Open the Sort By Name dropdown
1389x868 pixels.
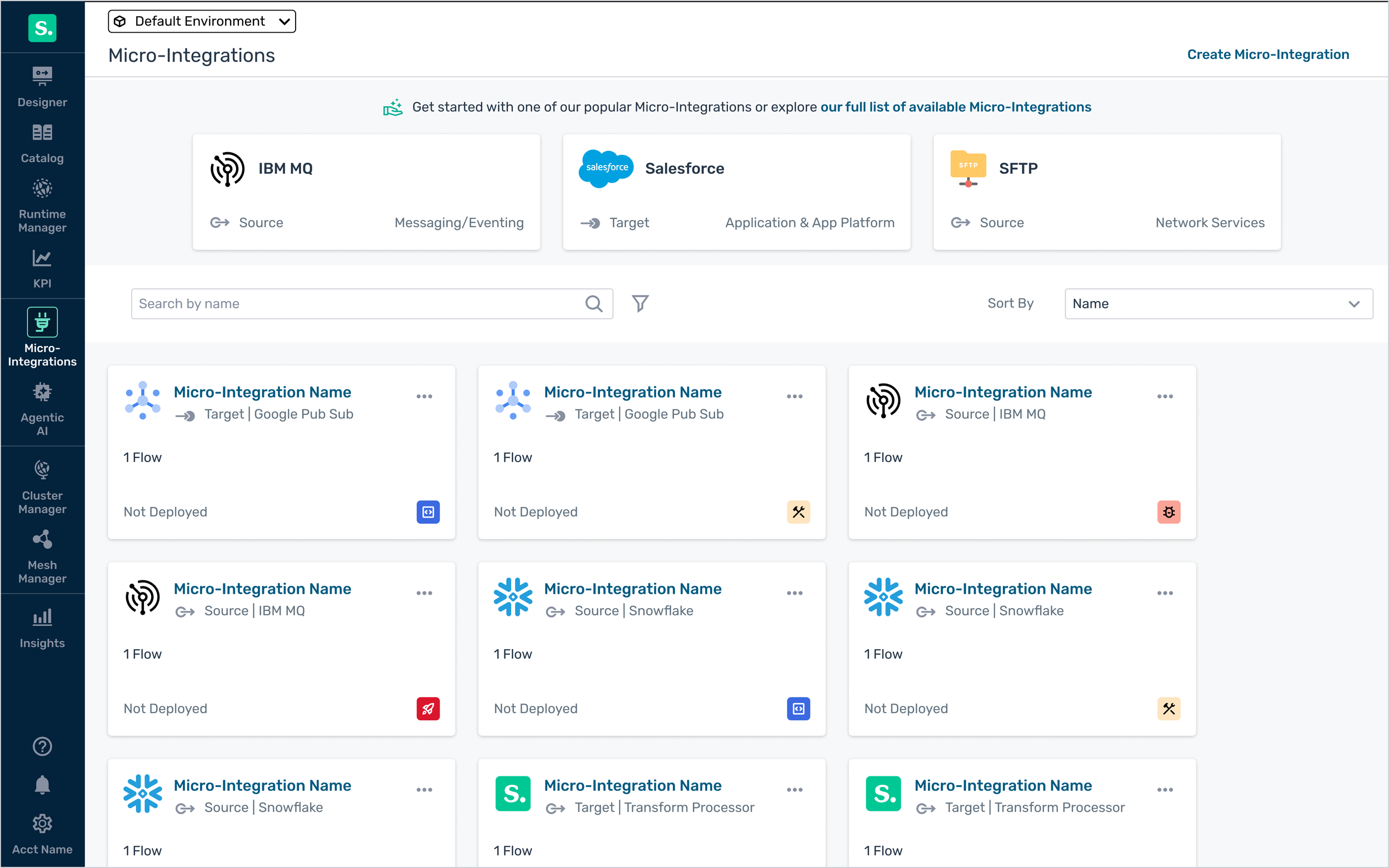1217,303
